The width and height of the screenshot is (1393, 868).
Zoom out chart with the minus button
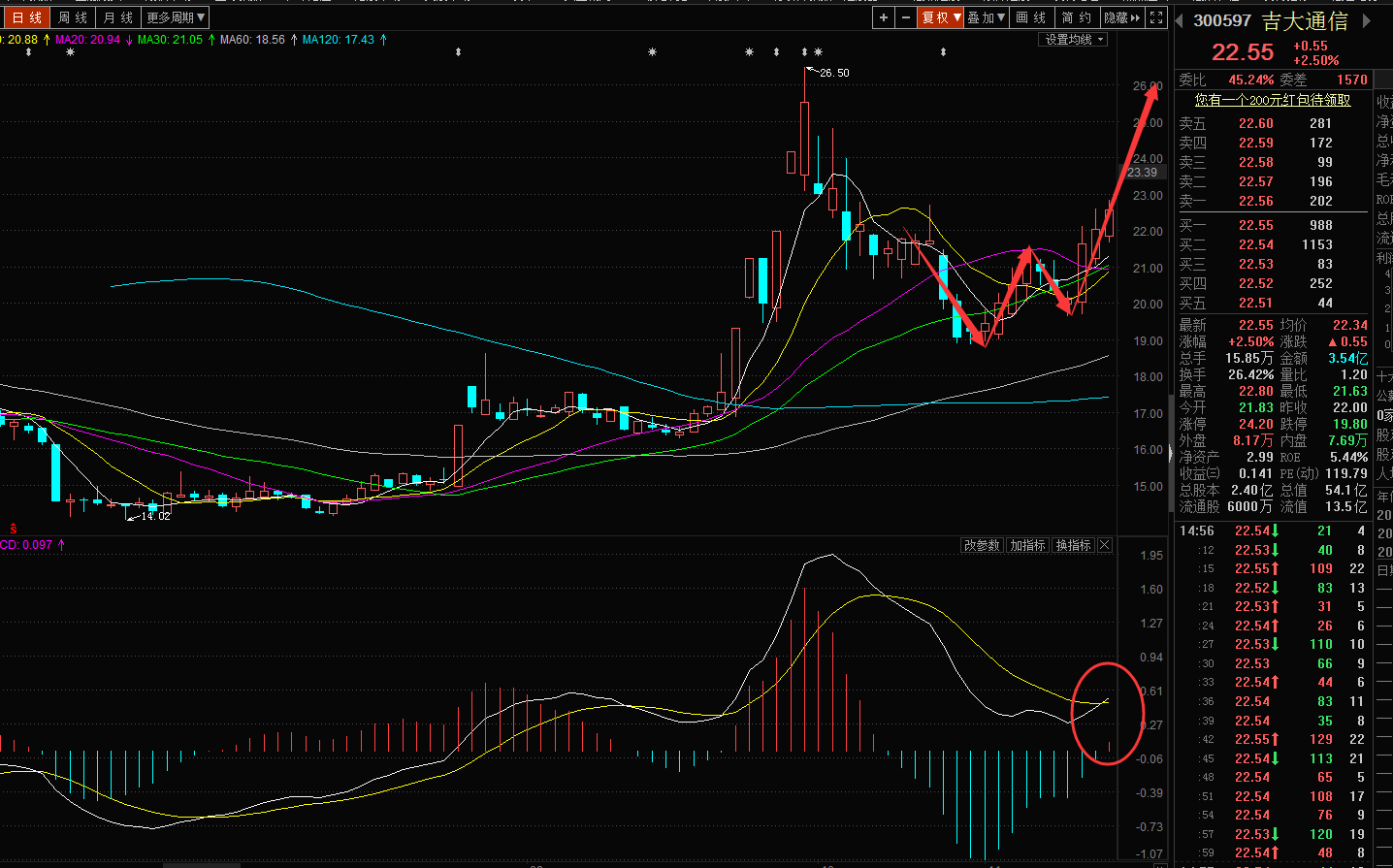pyautogui.click(x=905, y=17)
